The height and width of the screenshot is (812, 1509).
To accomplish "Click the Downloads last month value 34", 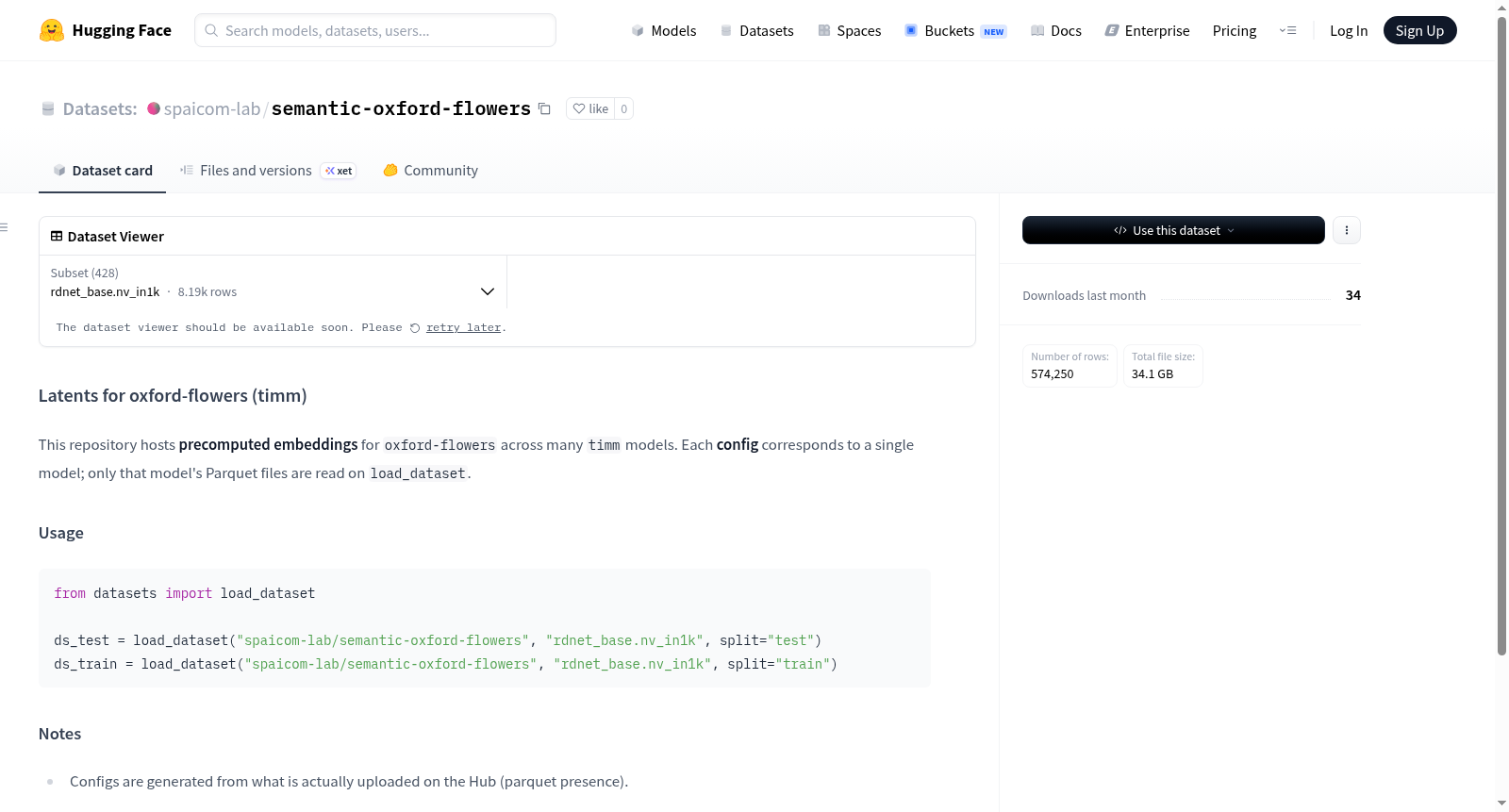I will 1353,295.
